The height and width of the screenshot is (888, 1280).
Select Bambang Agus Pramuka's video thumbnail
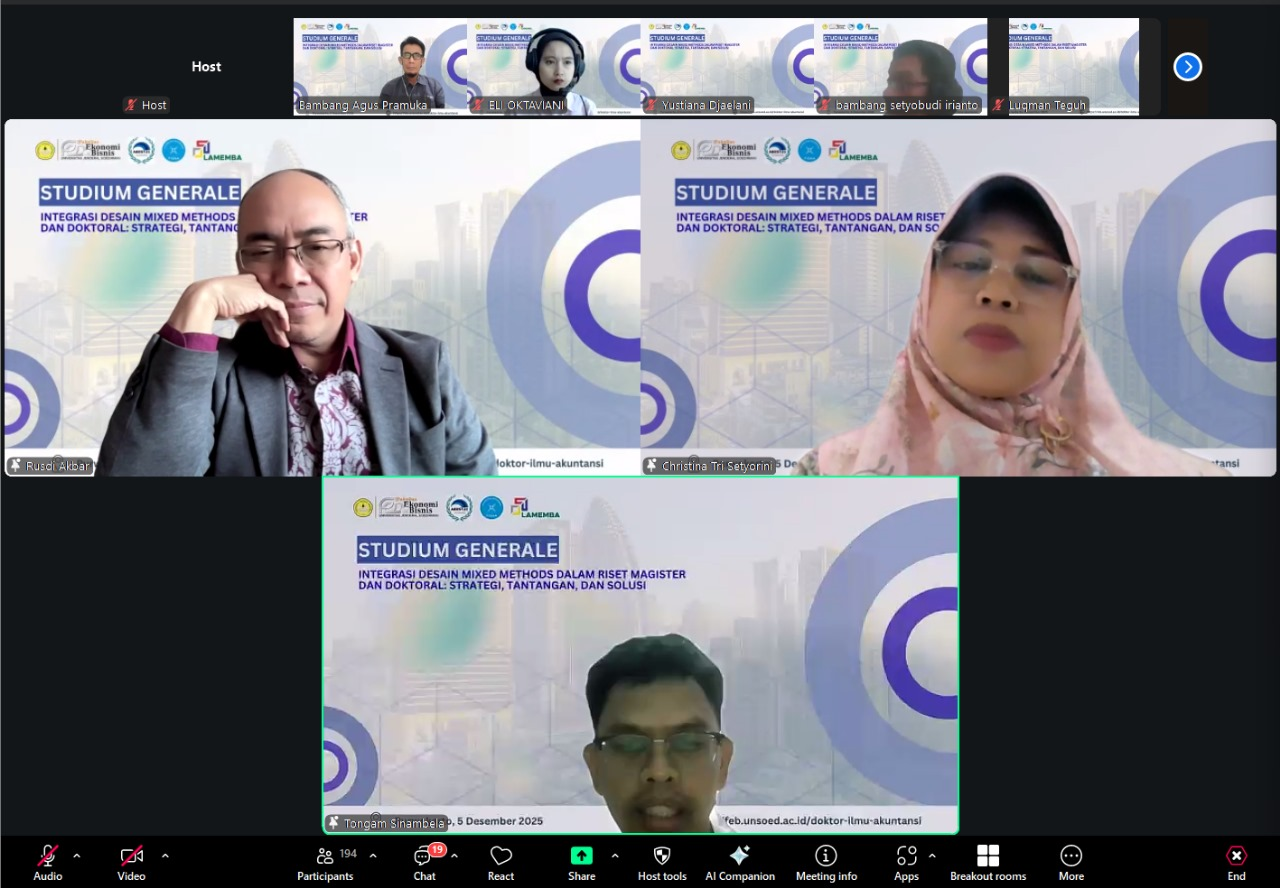(x=380, y=66)
